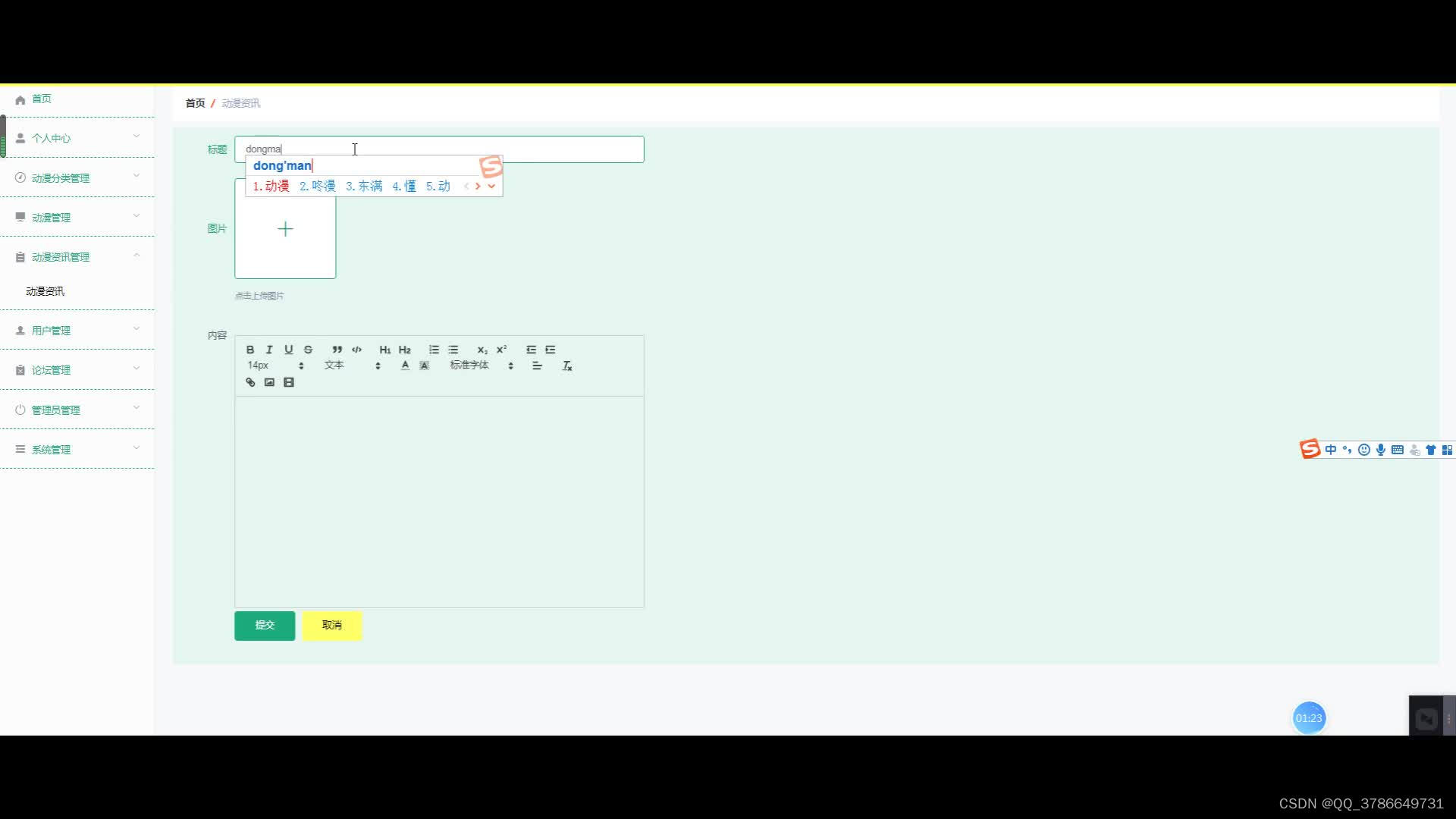Expand the 管理员管理 sidebar menu
The image size is (1456, 819).
77,410
